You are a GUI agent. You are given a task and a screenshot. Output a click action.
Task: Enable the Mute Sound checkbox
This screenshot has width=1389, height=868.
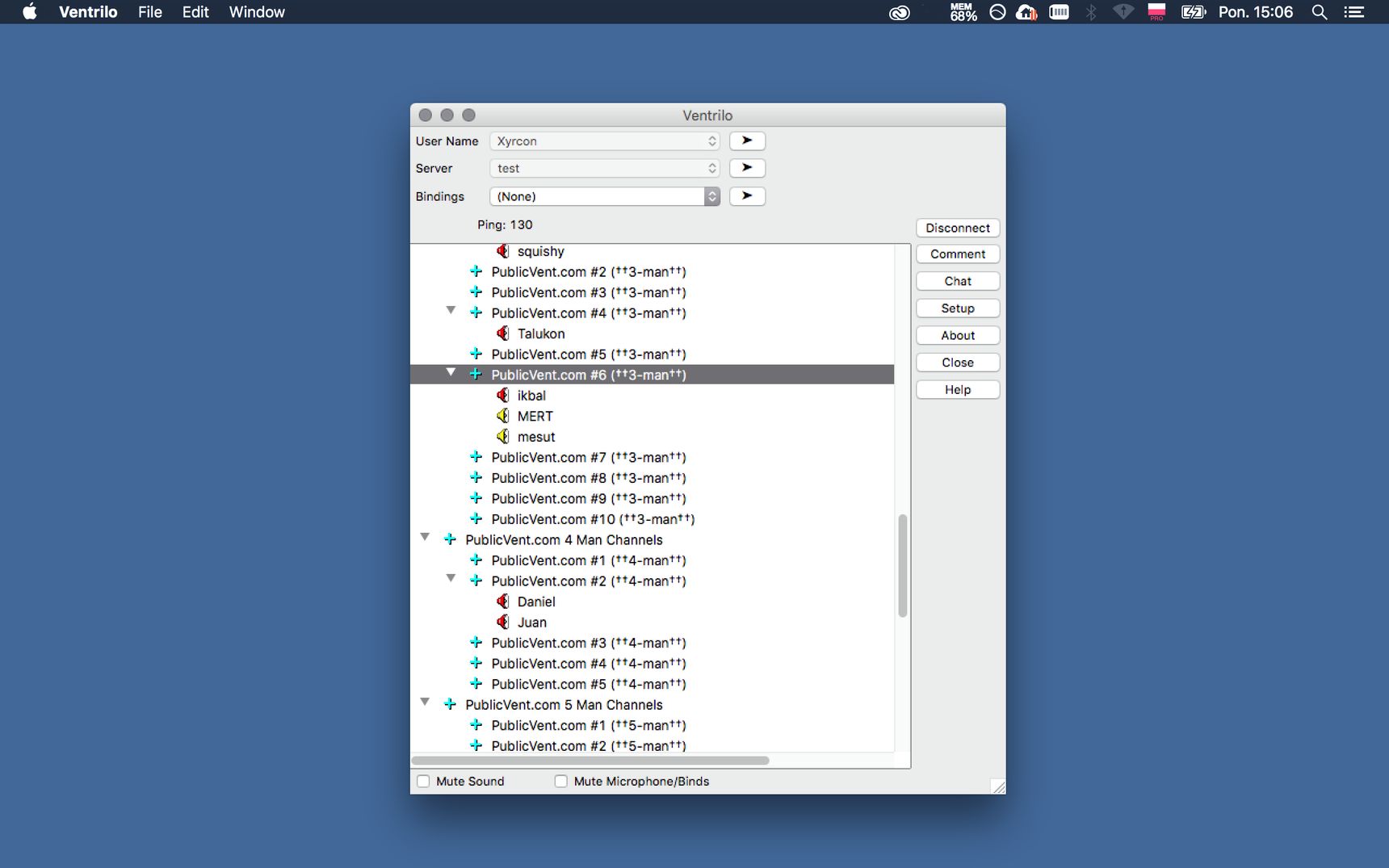point(423,781)
